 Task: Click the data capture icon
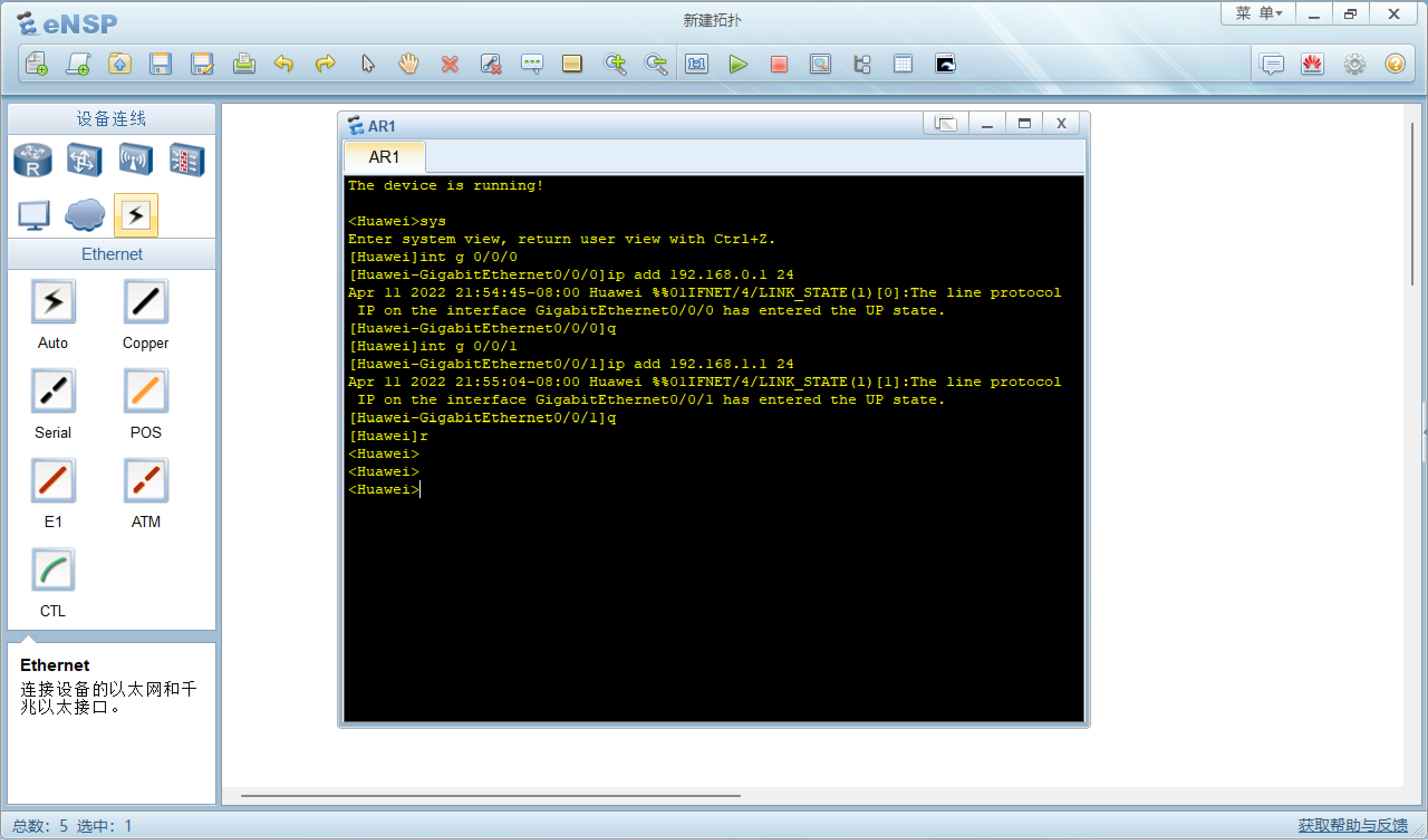(821, 64)
